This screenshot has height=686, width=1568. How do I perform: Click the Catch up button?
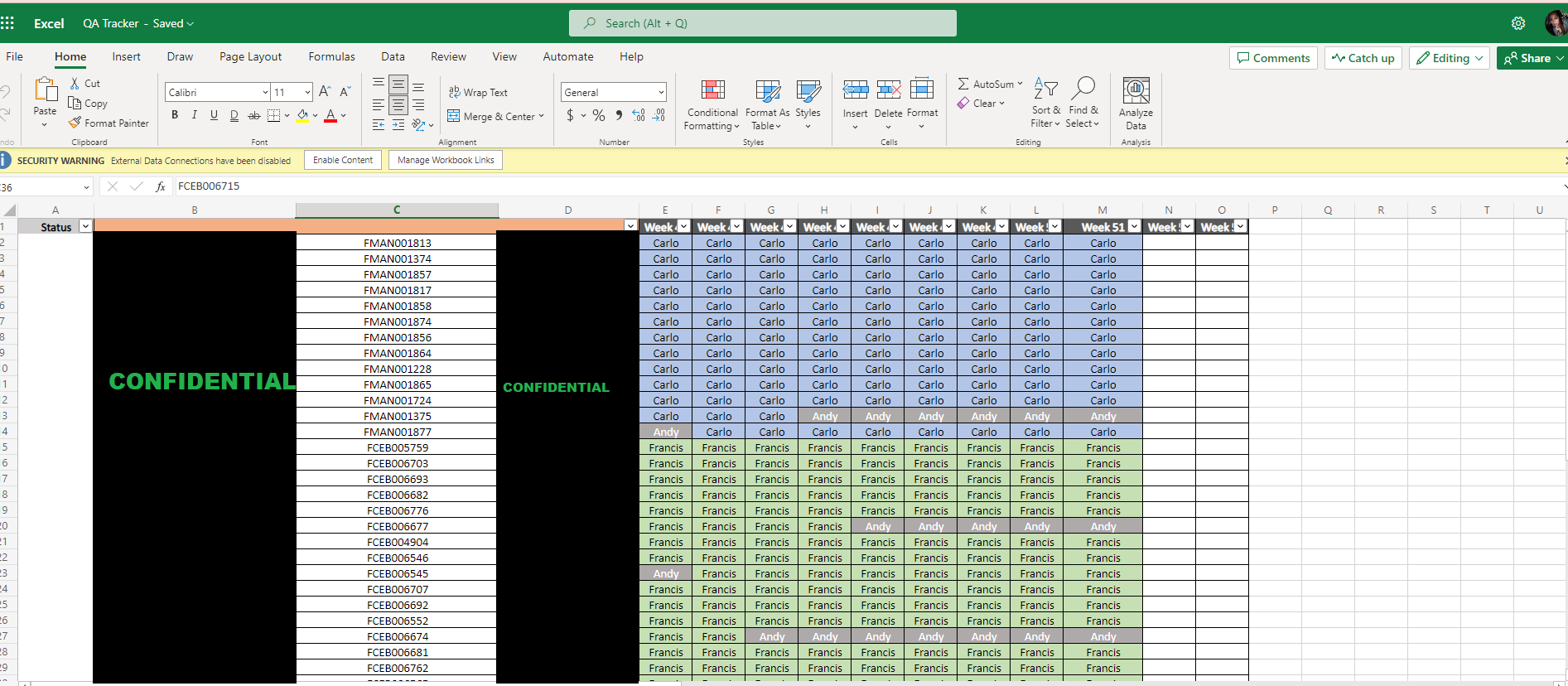1363,58
